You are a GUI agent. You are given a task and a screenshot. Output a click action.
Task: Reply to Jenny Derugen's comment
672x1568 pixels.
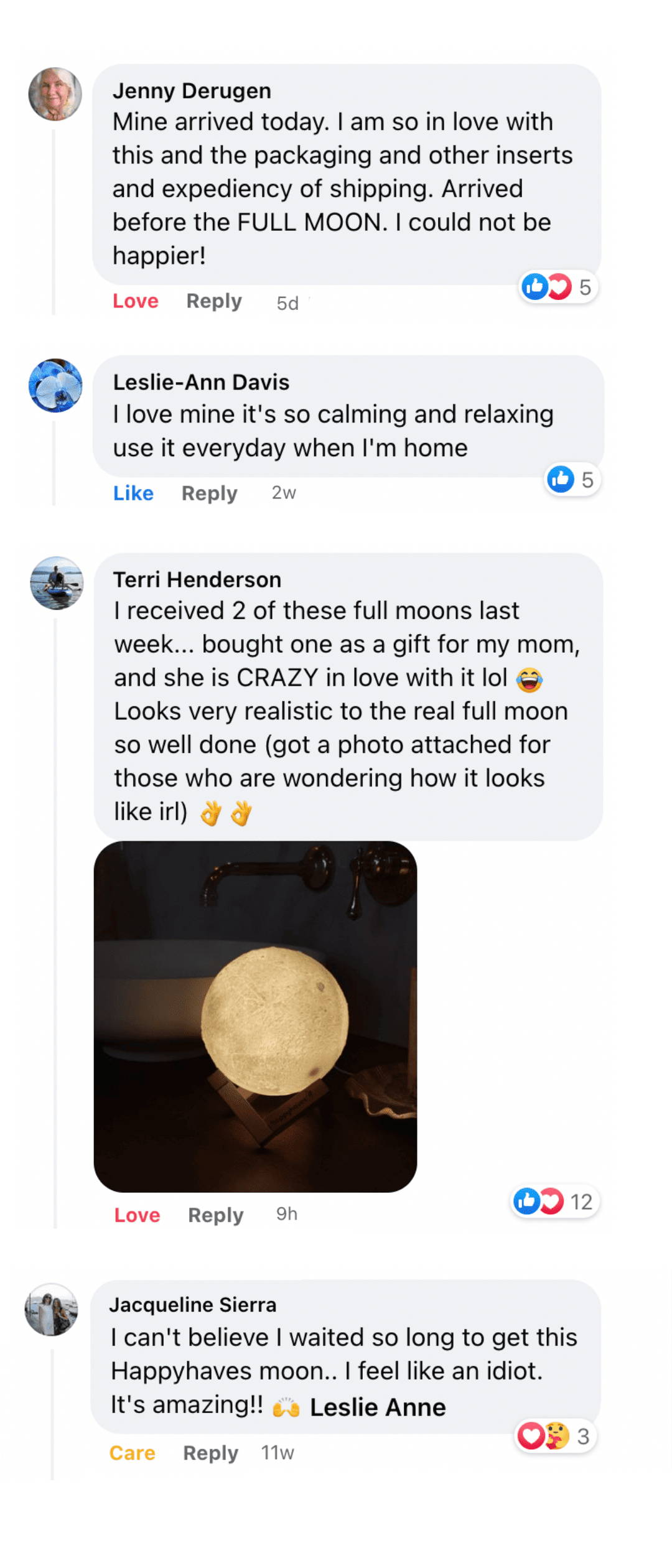click(x=213, y=301)
